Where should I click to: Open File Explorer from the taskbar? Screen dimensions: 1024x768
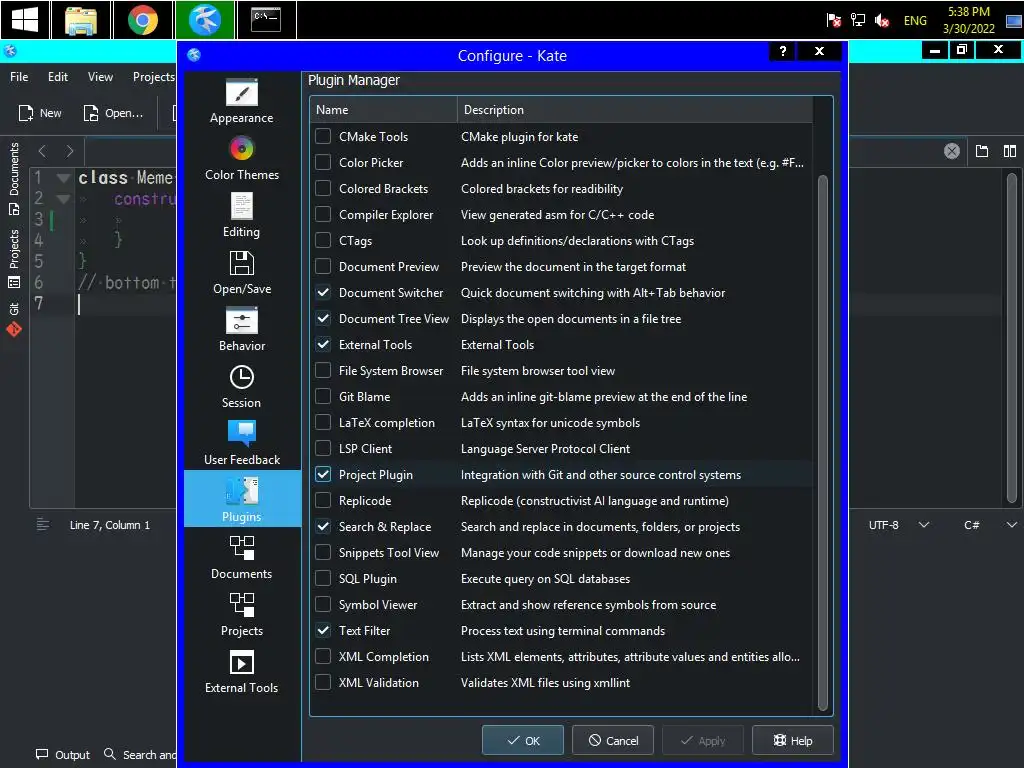(81, 20)
